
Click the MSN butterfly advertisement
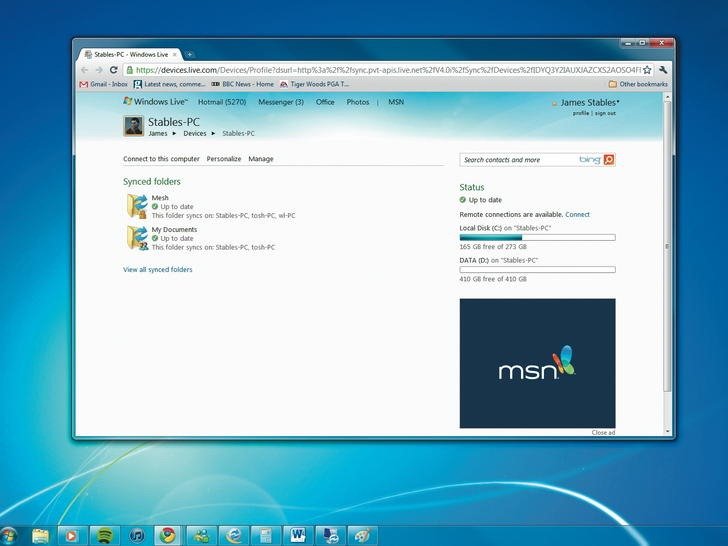point(537,363)
